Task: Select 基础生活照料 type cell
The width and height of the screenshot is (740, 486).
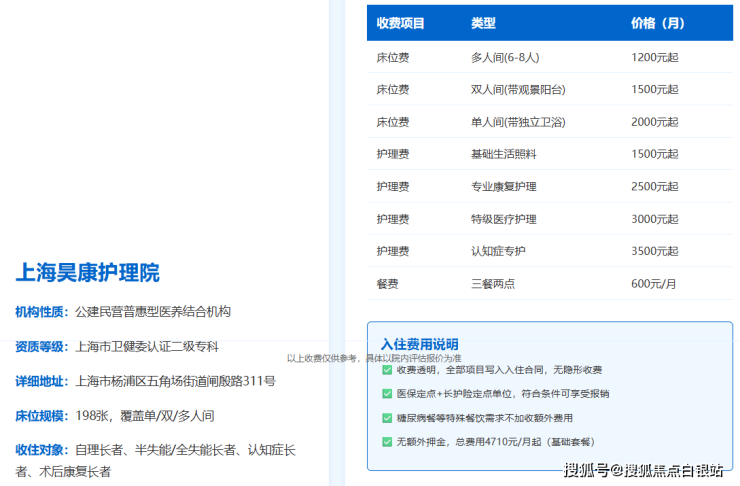Action: (x=504, y=154)
